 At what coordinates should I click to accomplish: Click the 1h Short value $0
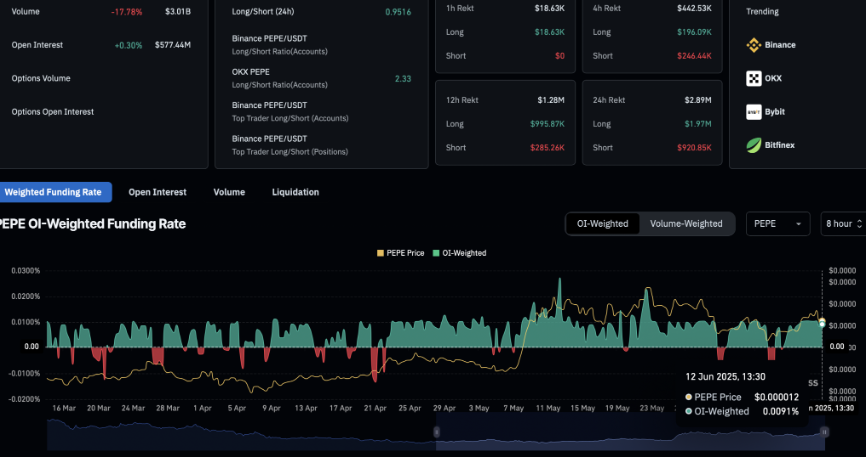pyautogui.click(x=560, y=56)
